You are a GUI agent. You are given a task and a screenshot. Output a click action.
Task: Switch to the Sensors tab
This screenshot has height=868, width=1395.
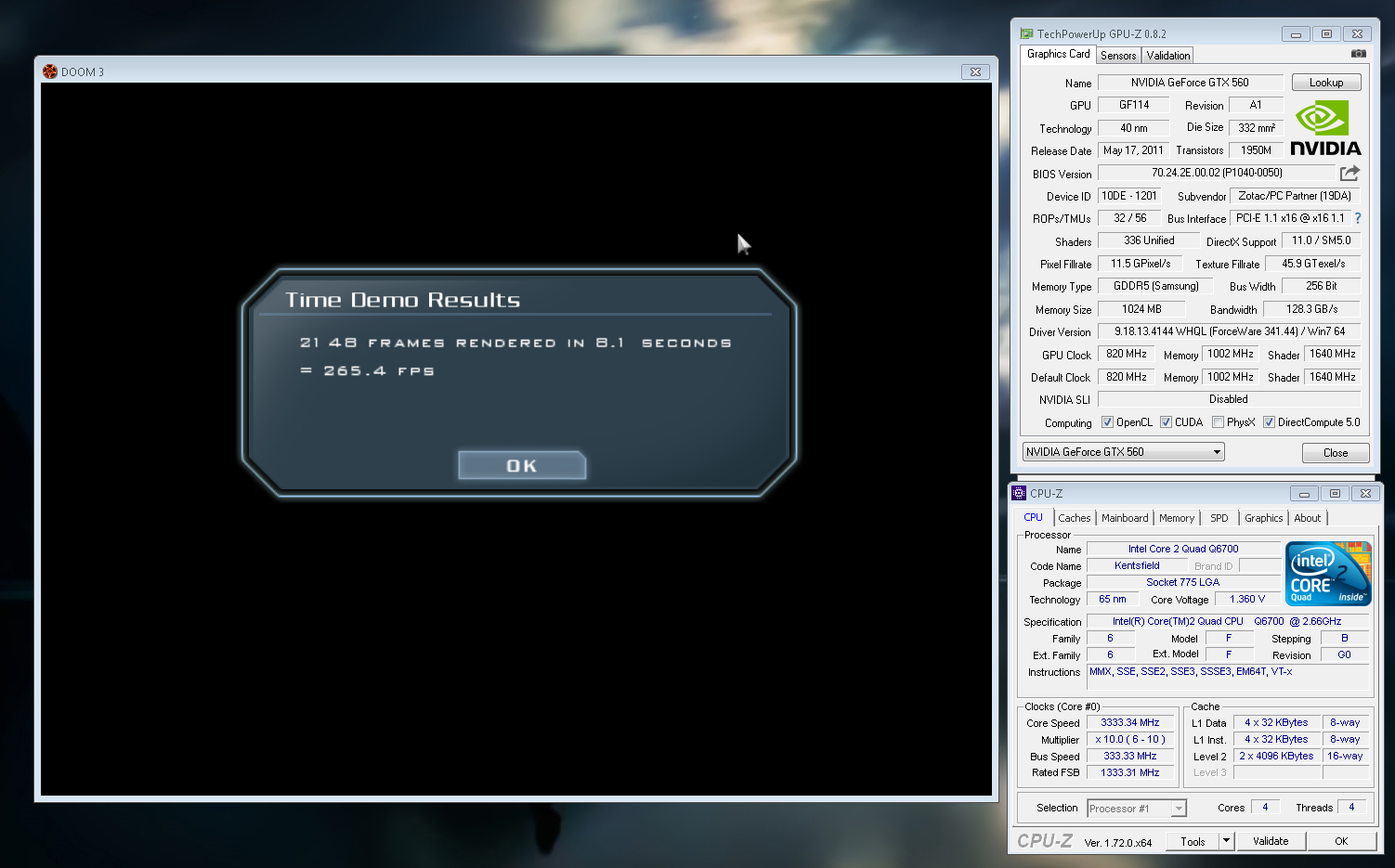pyautogui.click(x=1118, y=56)
